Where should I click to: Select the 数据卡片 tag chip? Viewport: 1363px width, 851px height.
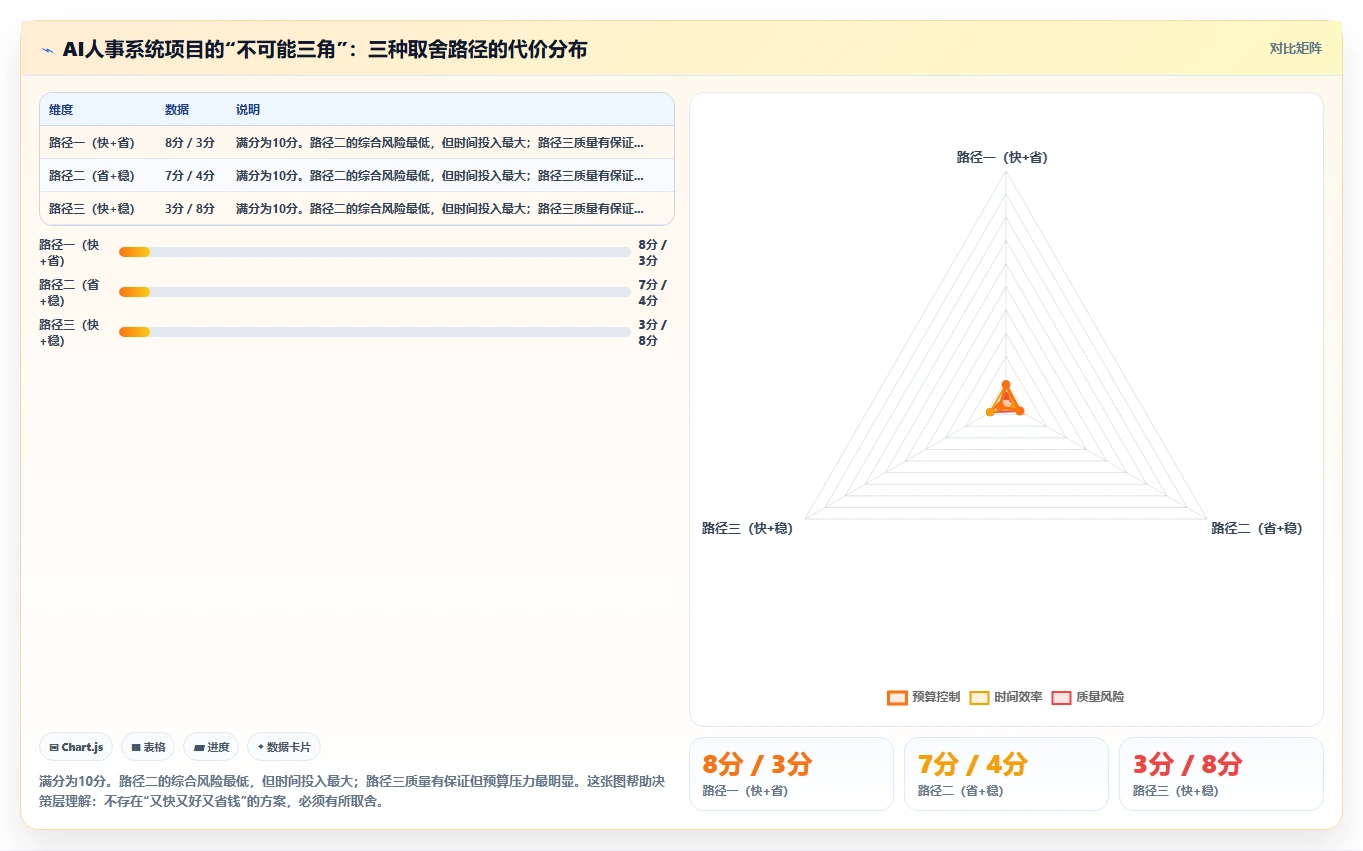284,747
